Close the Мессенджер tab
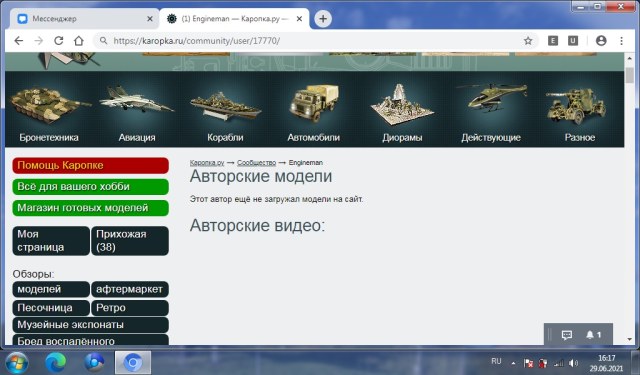 [150, 19]
